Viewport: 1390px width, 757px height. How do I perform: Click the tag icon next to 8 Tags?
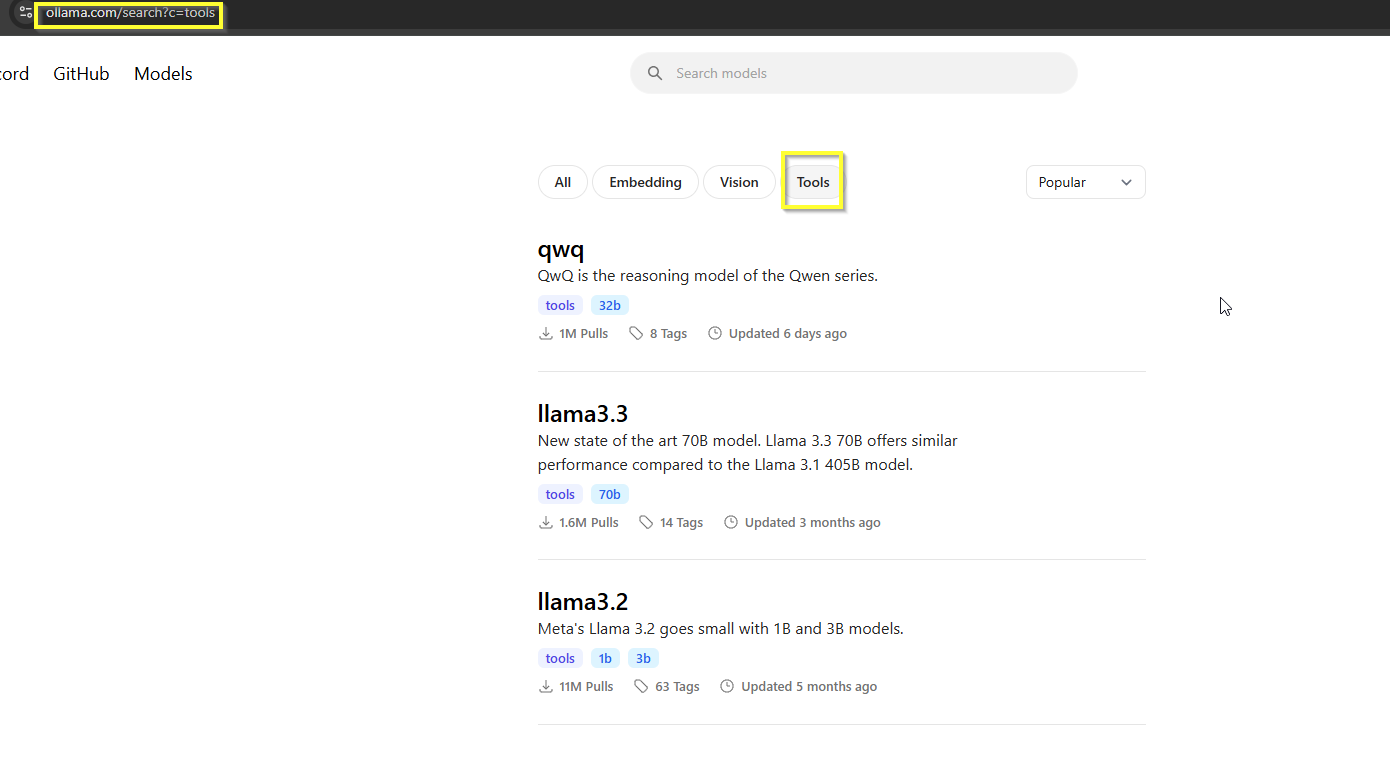tap(636, 334)
